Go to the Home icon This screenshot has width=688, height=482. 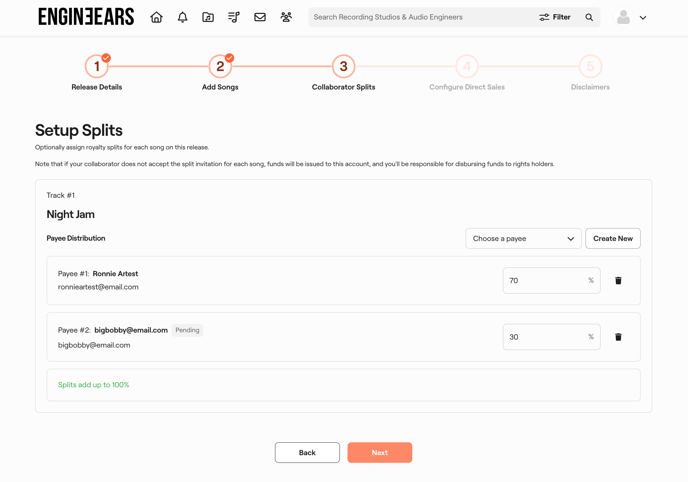(156, 17)
